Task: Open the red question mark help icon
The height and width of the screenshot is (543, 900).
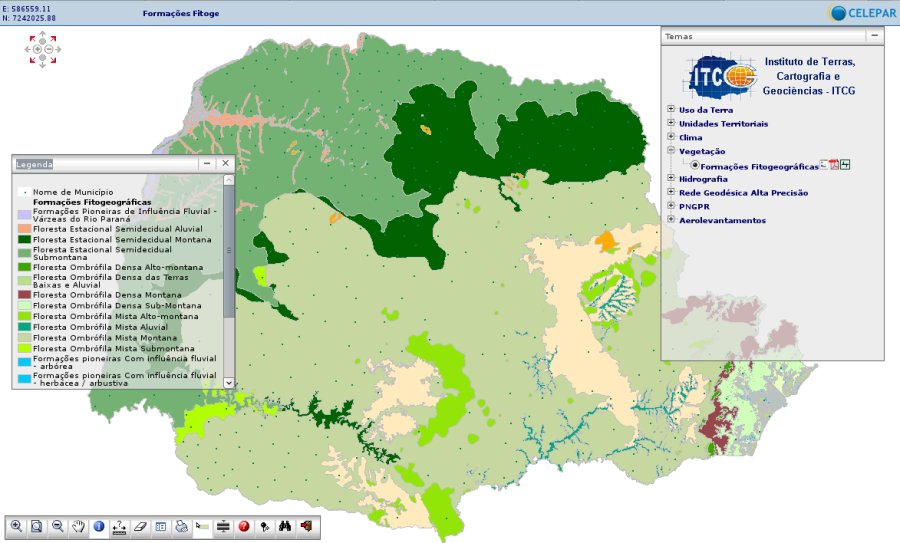Action: 244,526
